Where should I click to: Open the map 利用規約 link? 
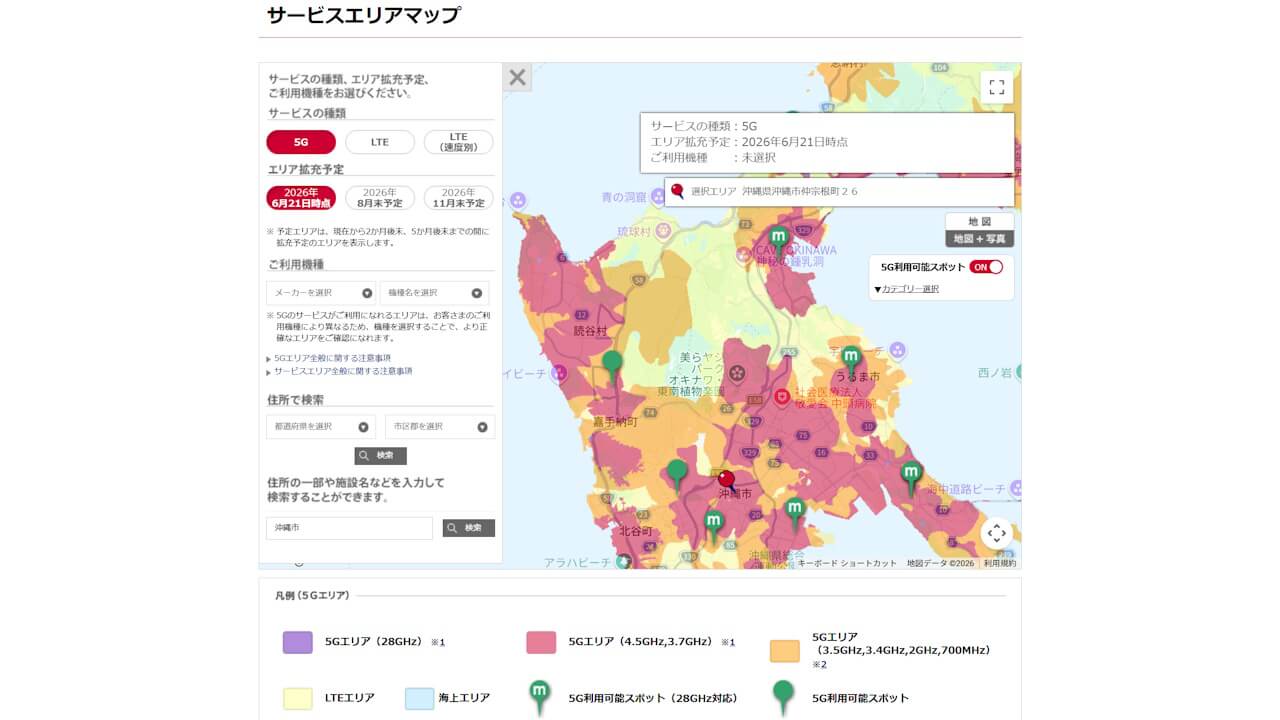999,563
